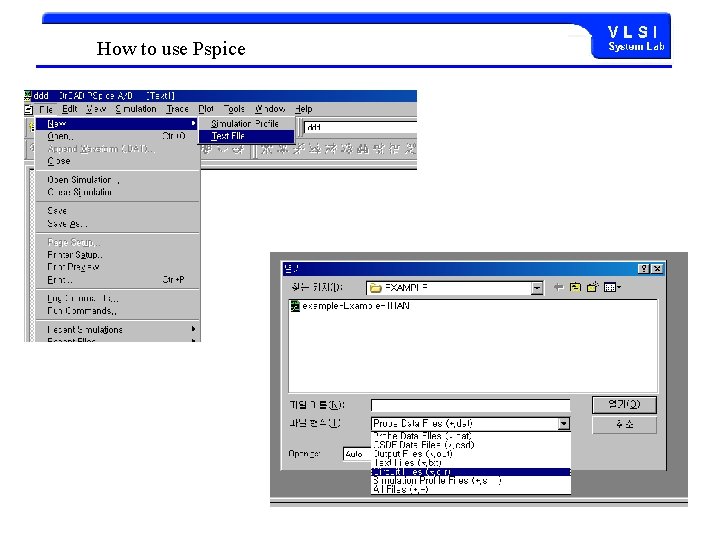Expand the New submenu entry
The height and width of the screenshot is (540, 720).
pyautogui.click(x=117, y=124)
